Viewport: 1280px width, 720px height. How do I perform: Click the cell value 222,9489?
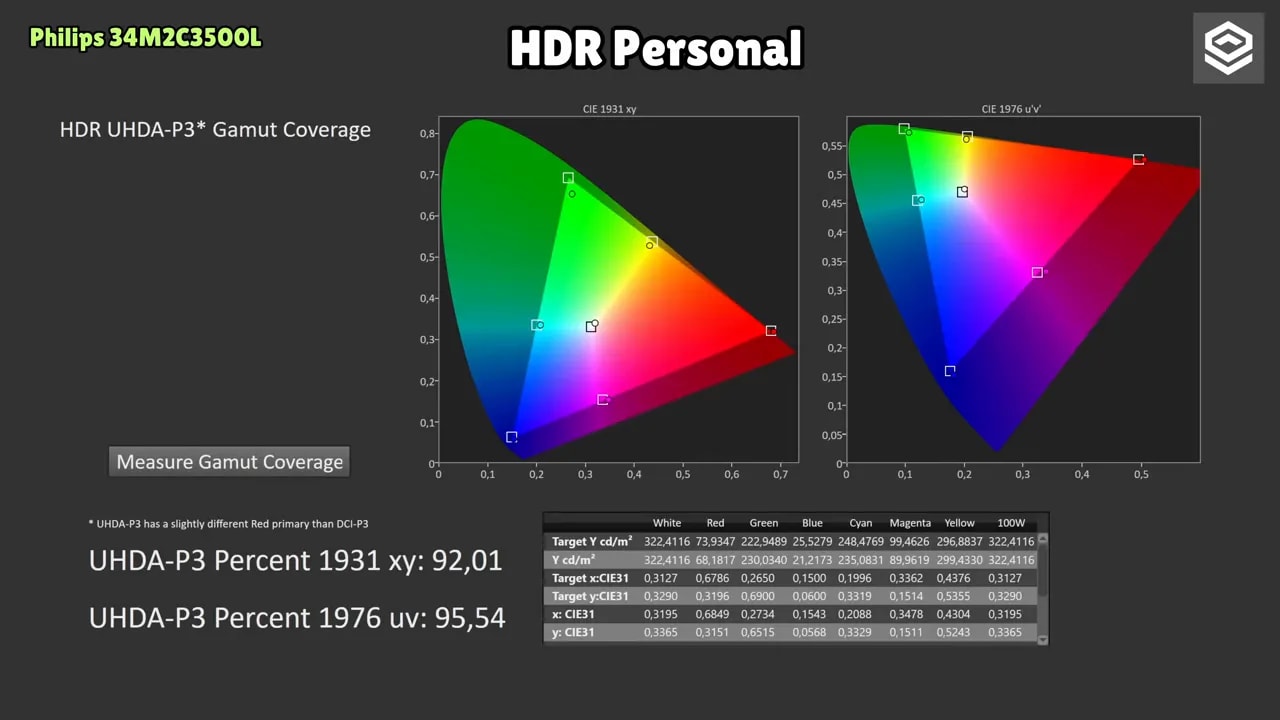(764, 541)
